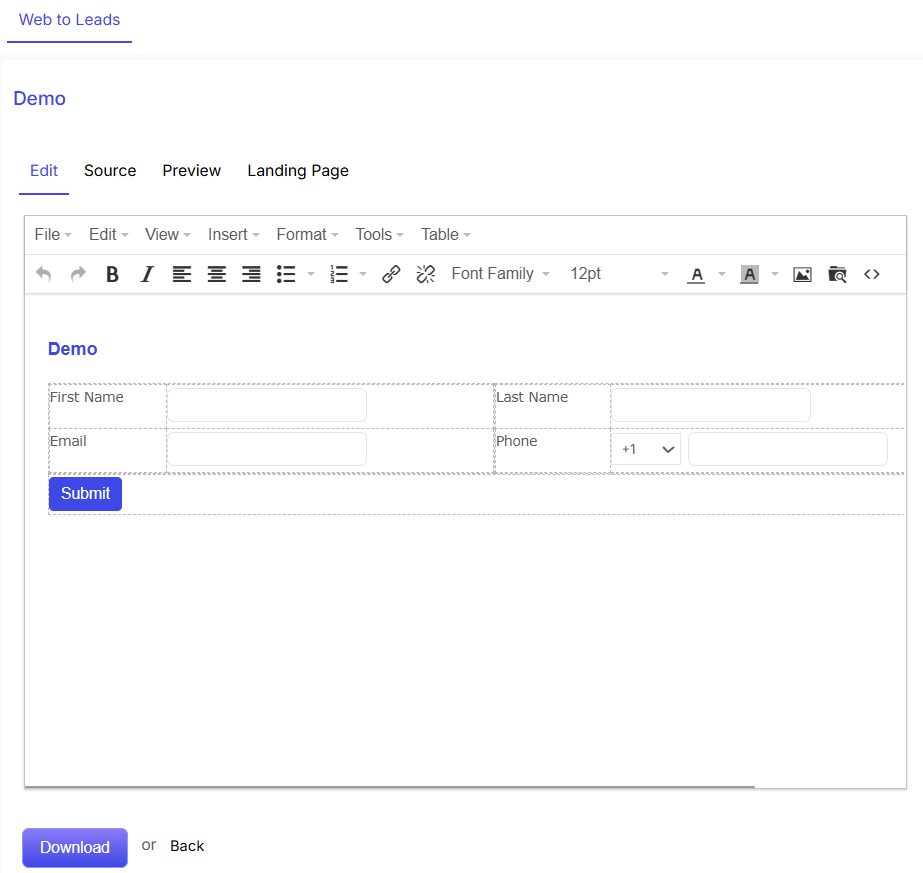Select the Web to Leads tab
Screen dimensions: 923x873
(x=69, y=20)
